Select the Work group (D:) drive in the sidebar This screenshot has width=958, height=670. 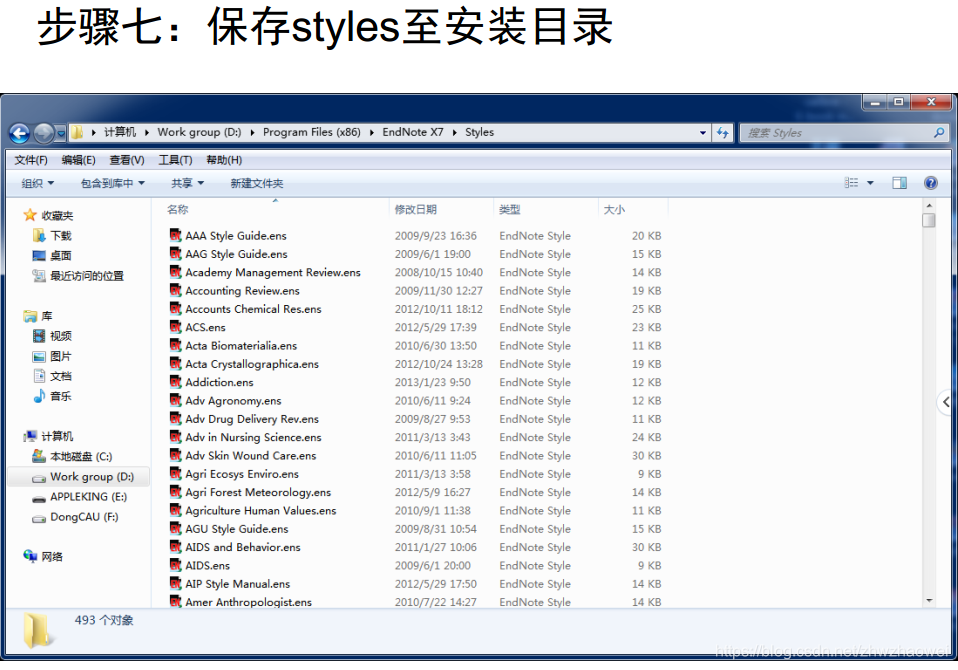coord(78,477)
